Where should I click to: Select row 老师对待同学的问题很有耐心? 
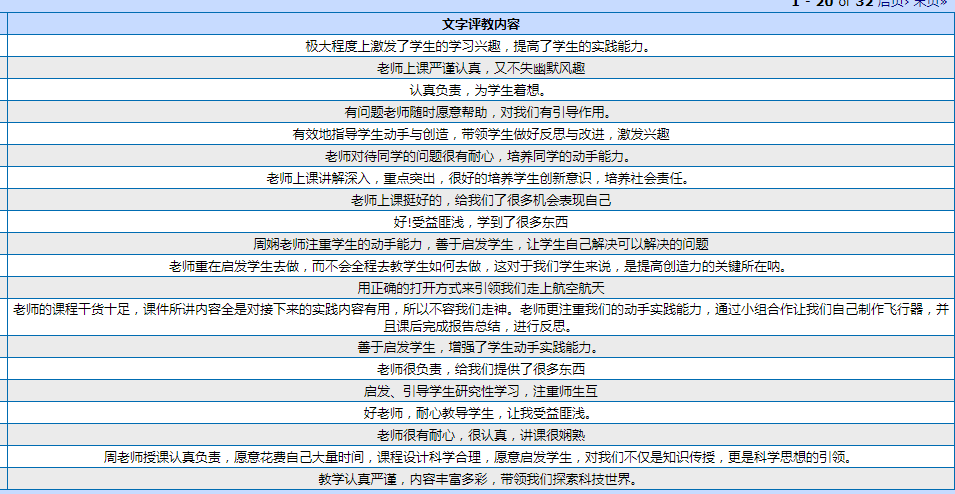480,156
